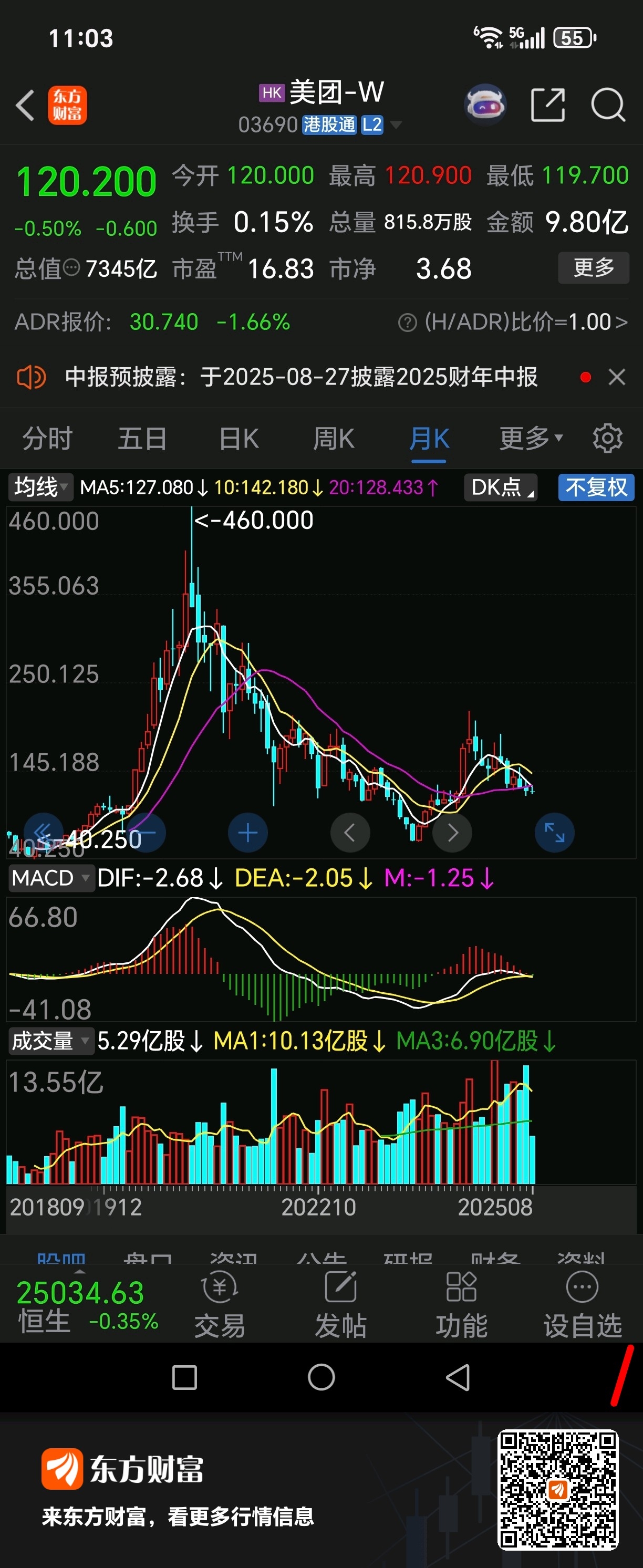Image resolution: width=643 pixels, height=1568 pixels.
Task: Tap the 460.000 high price marker
Action: point(253,520)
